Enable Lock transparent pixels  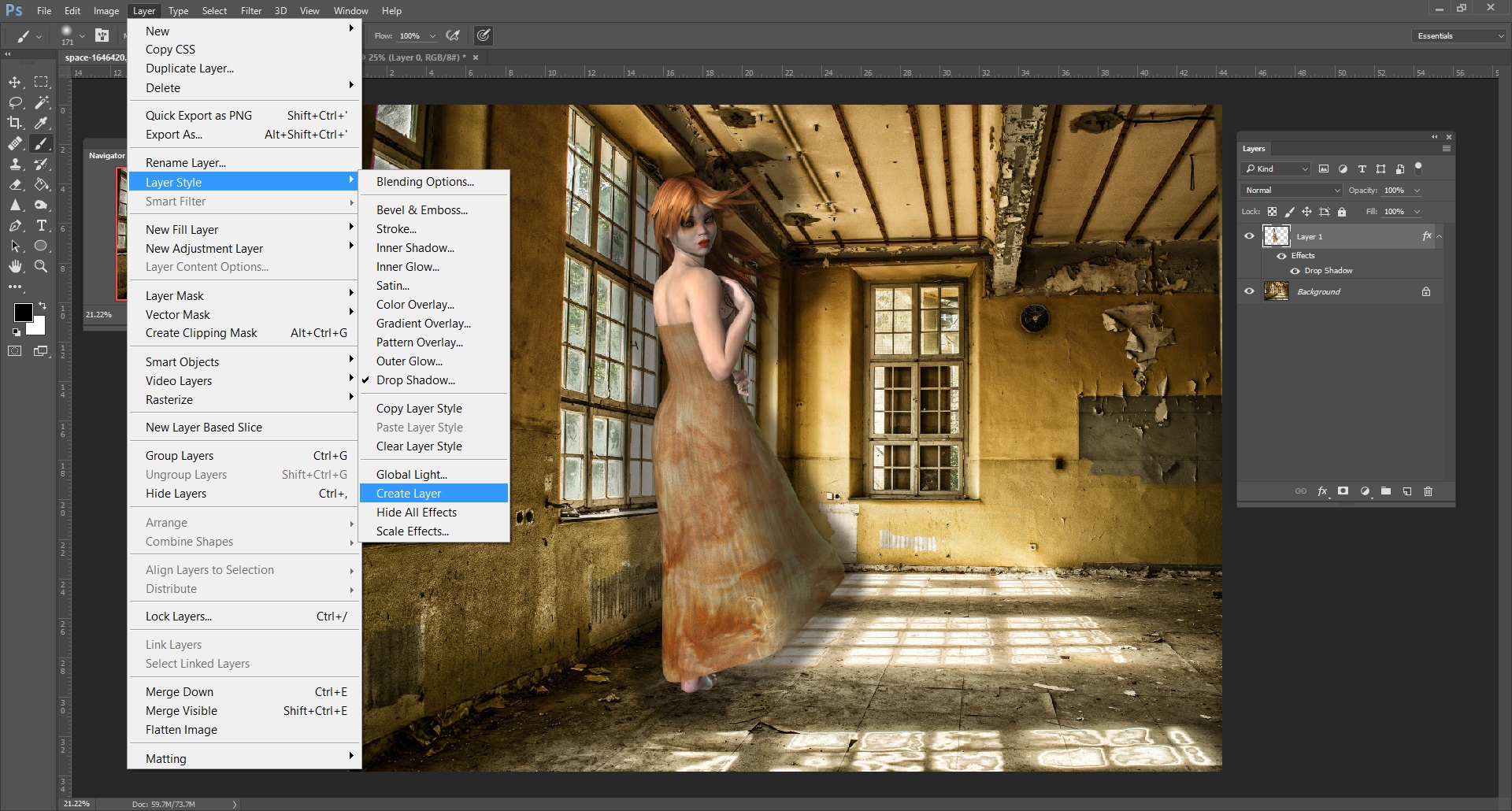(x=1273, y=212)
